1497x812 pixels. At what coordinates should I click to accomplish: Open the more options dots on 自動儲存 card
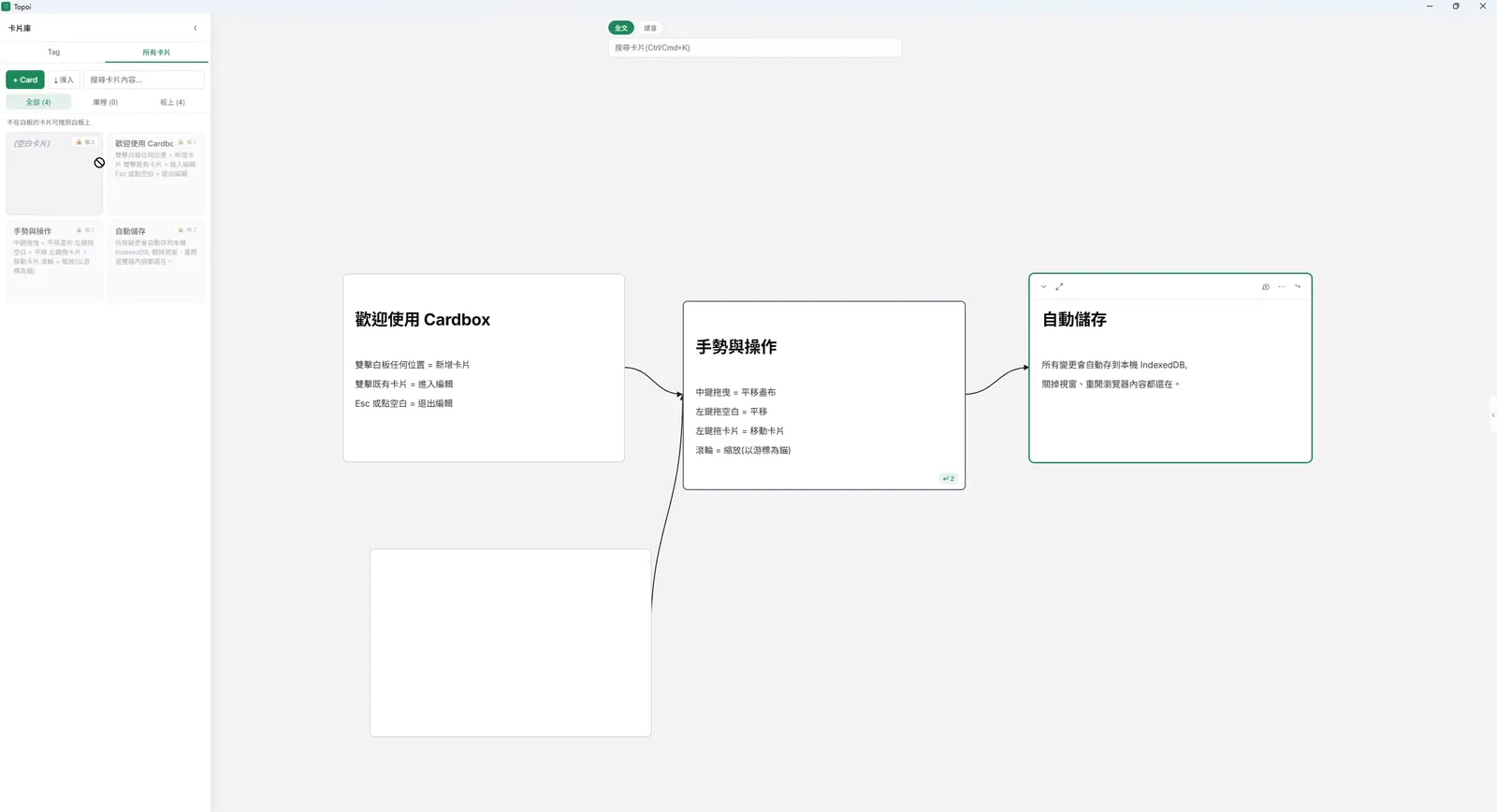(1282, 287)
